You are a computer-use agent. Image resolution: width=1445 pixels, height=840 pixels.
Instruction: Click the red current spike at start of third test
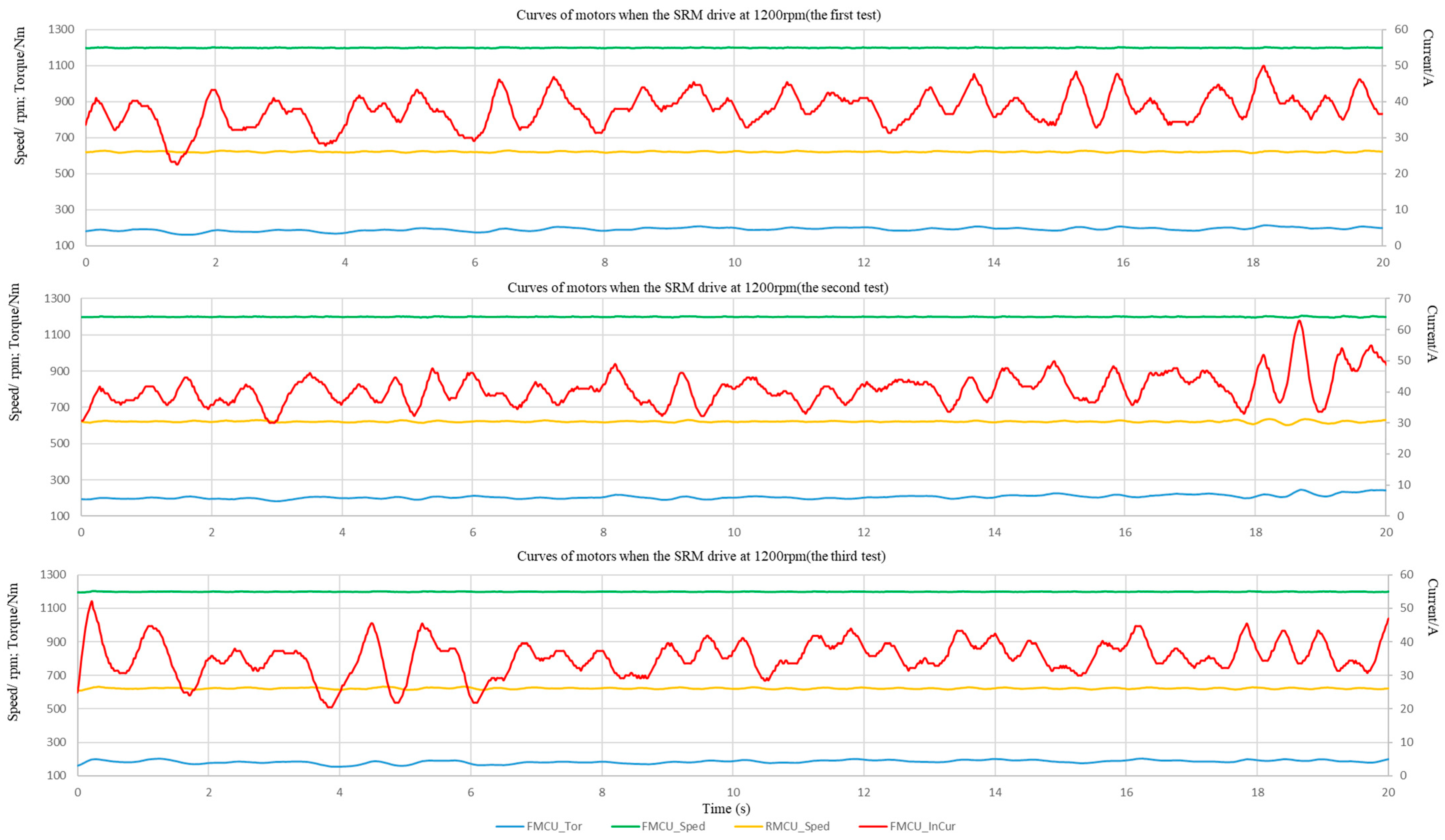coord(92,602)
